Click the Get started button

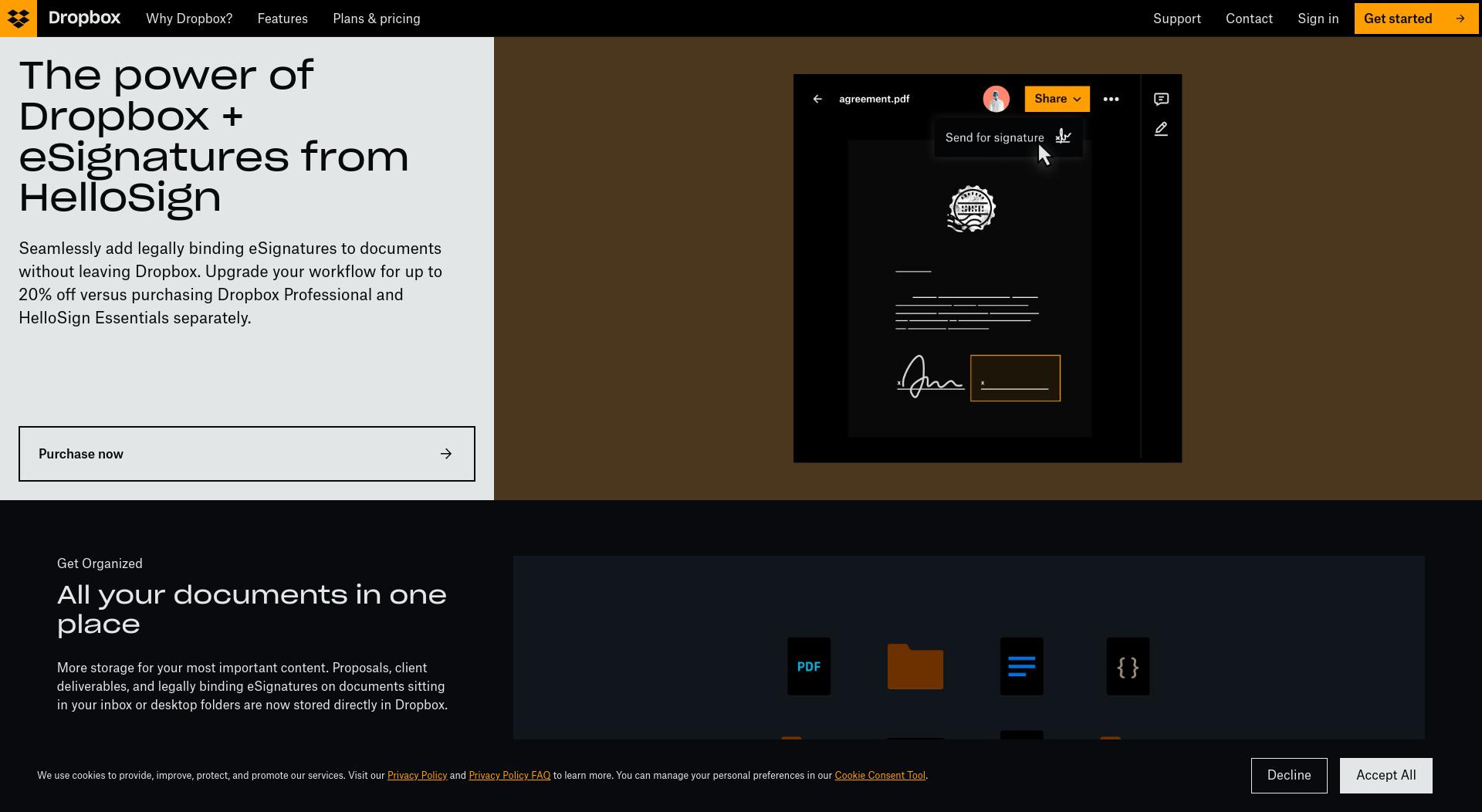click(1416, 19)
